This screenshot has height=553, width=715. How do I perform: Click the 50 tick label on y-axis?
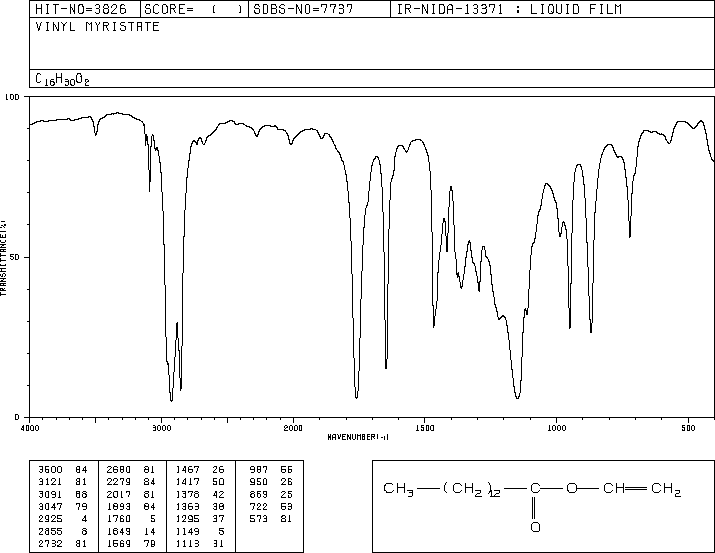coord(16,257)
